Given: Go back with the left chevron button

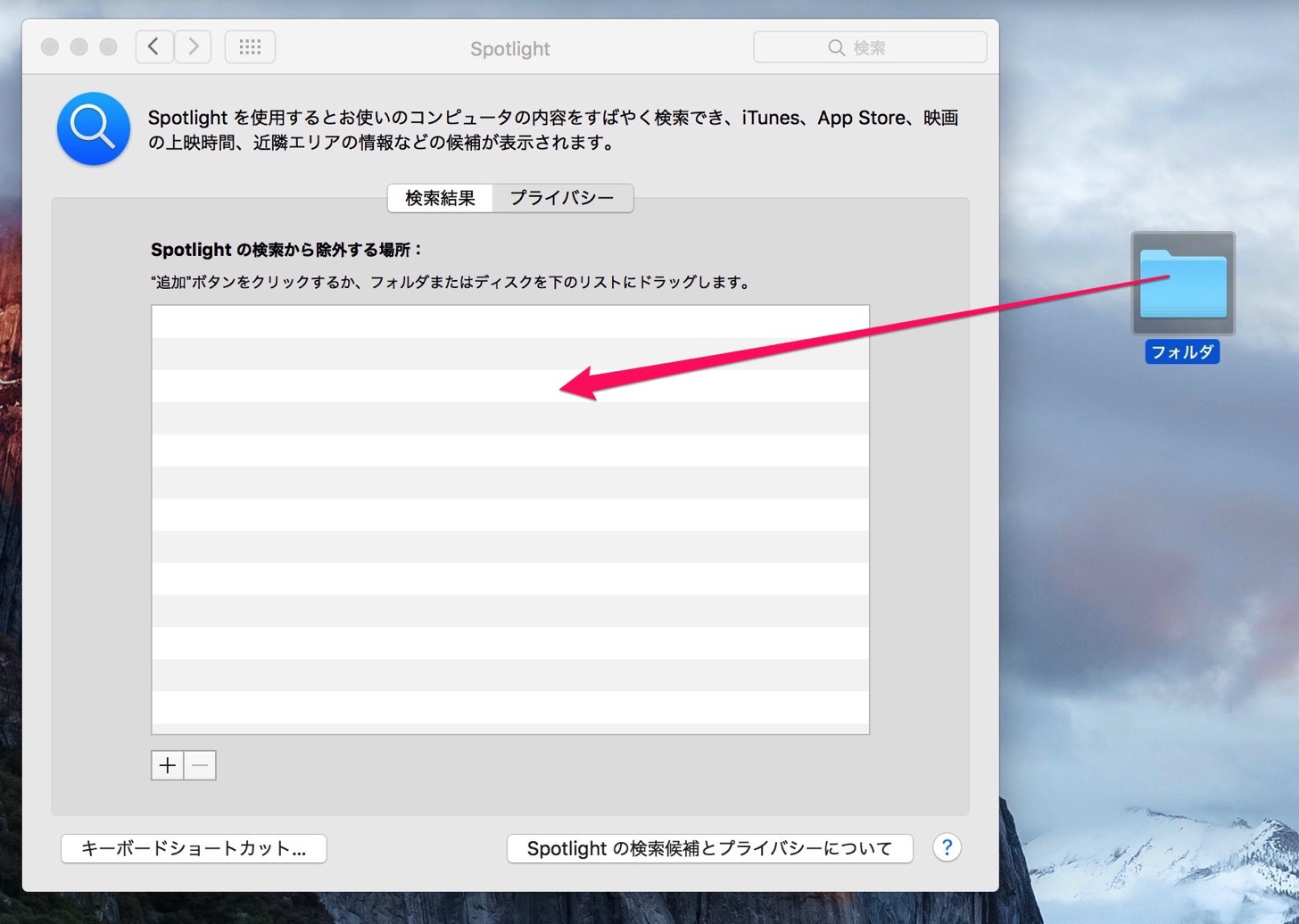Looking at the screenshot, I should pos(154,46).
